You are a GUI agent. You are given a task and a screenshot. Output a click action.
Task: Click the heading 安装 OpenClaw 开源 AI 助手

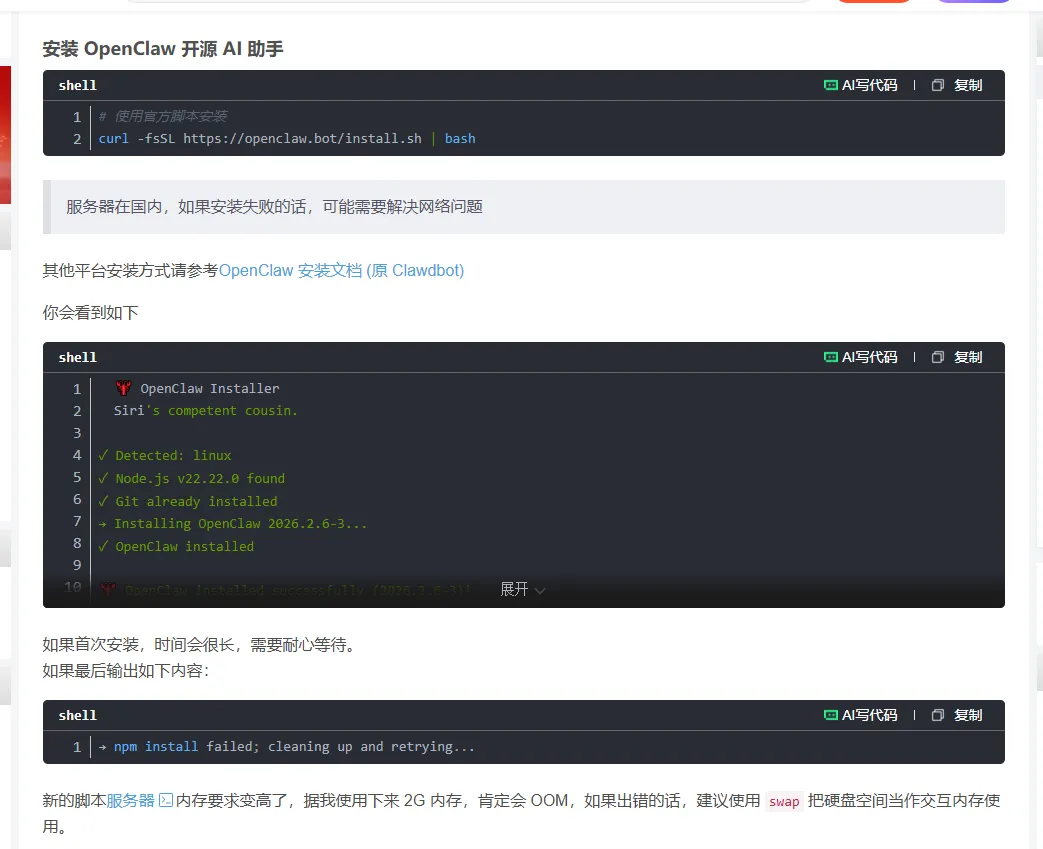click(163, 49)
